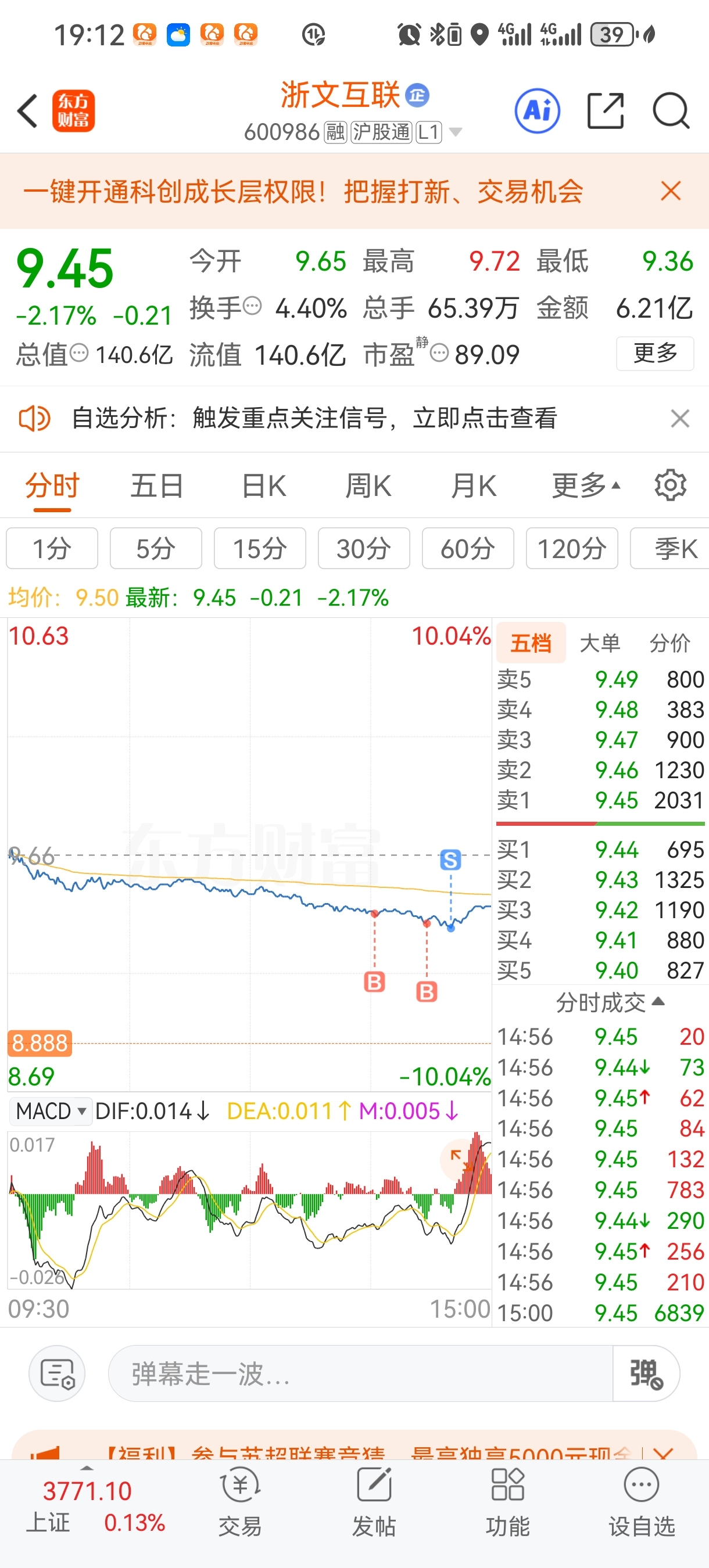Toggle the 弹 danmaku switch
Screen dimensions: 709x1568
(646, 1374)
